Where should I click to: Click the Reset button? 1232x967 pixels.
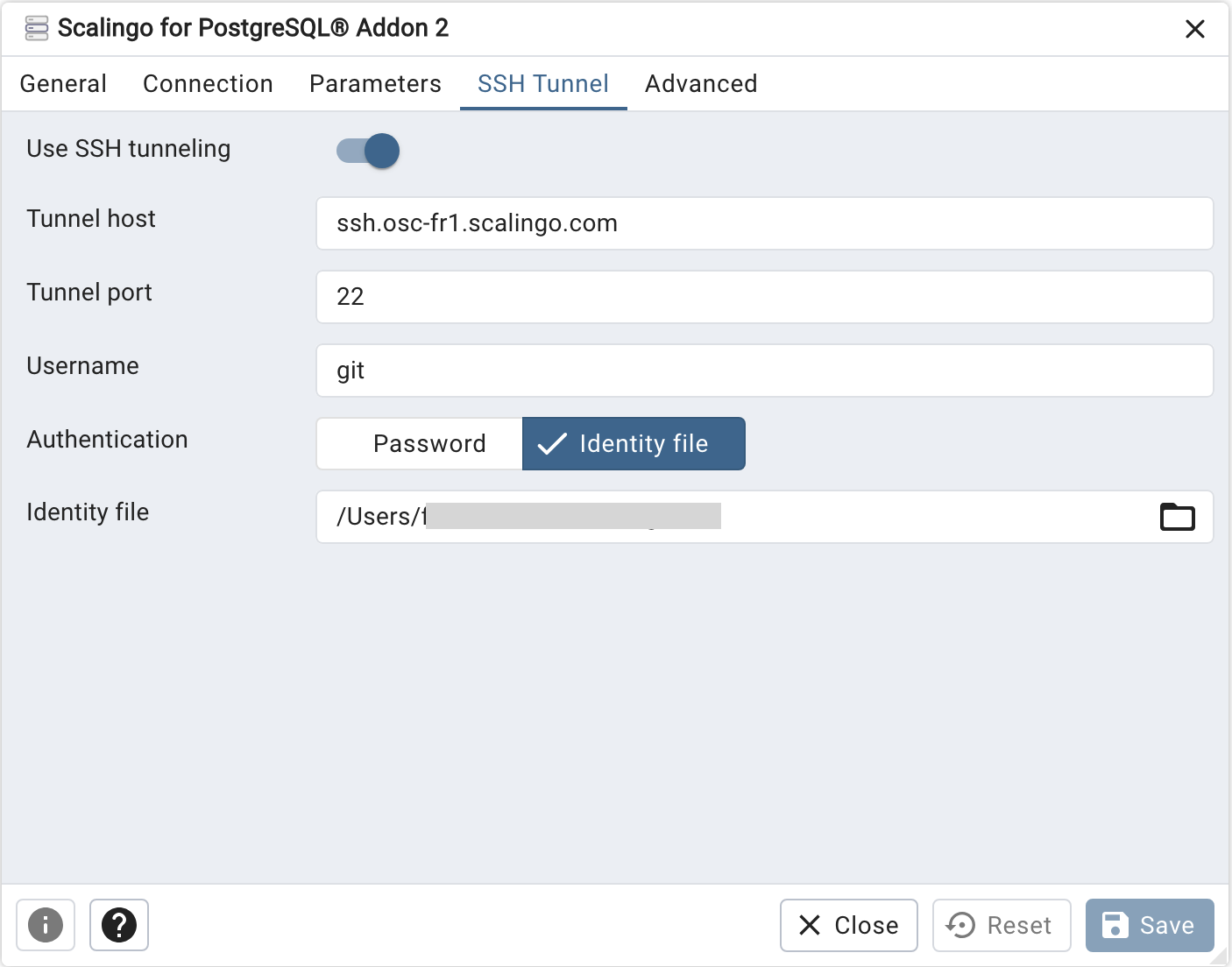[1002, 925]
